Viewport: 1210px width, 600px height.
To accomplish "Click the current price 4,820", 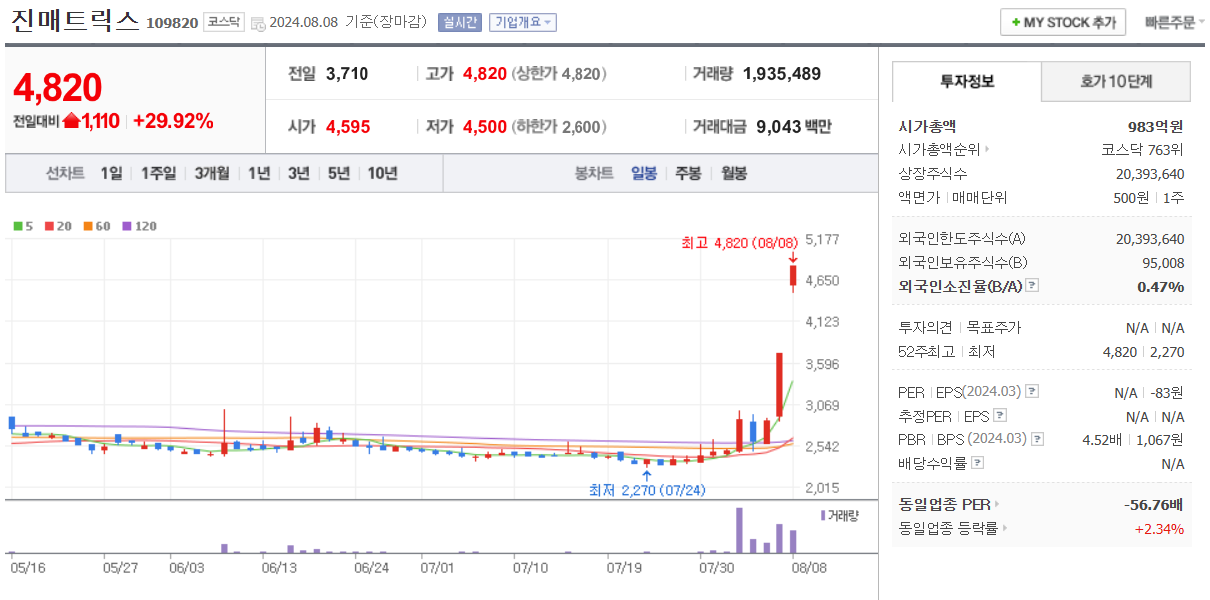I will point(58,88).
